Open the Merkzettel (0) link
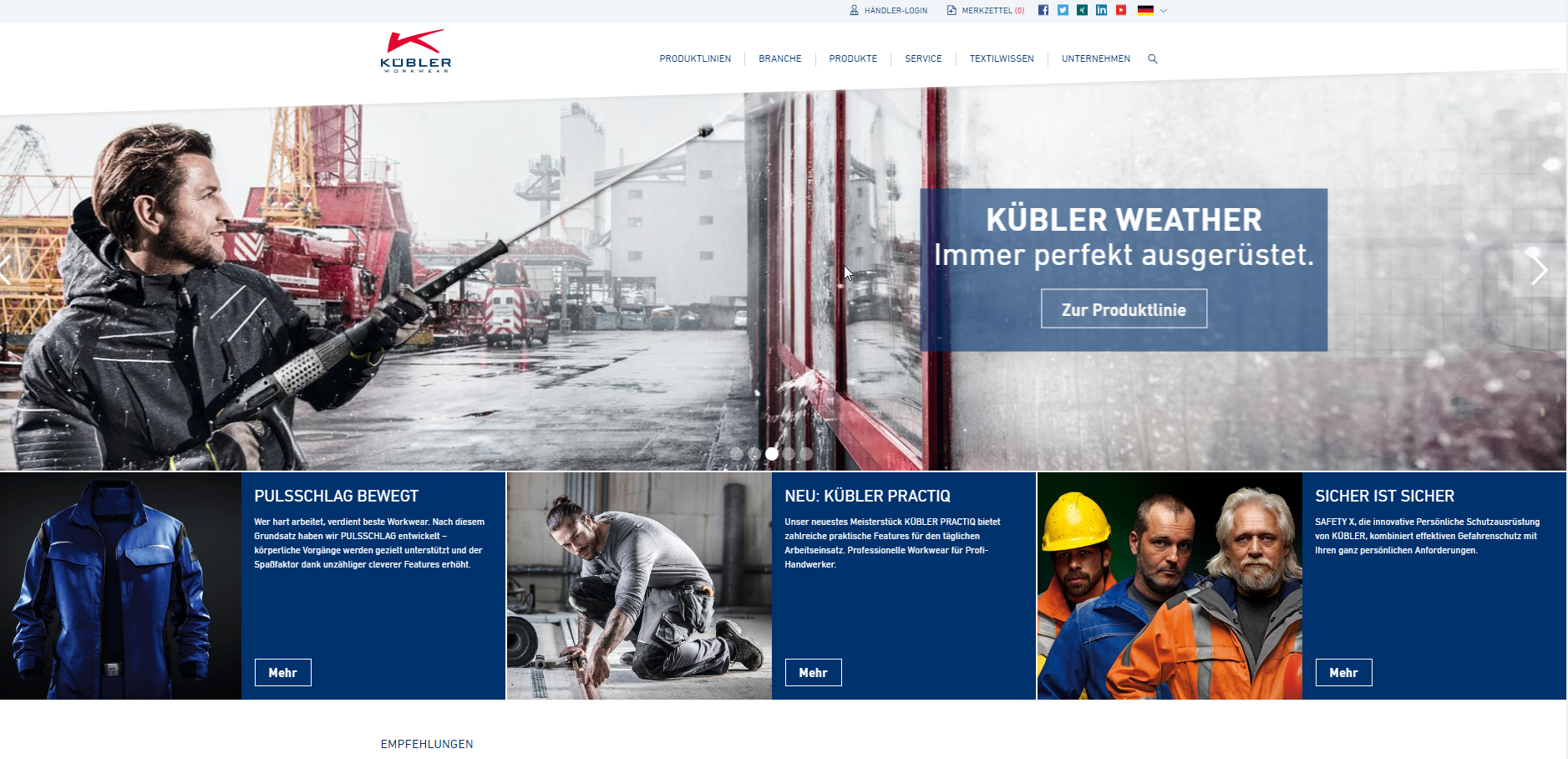The height and width of the screenshot is (759, 1568). [x=986, y=11]
